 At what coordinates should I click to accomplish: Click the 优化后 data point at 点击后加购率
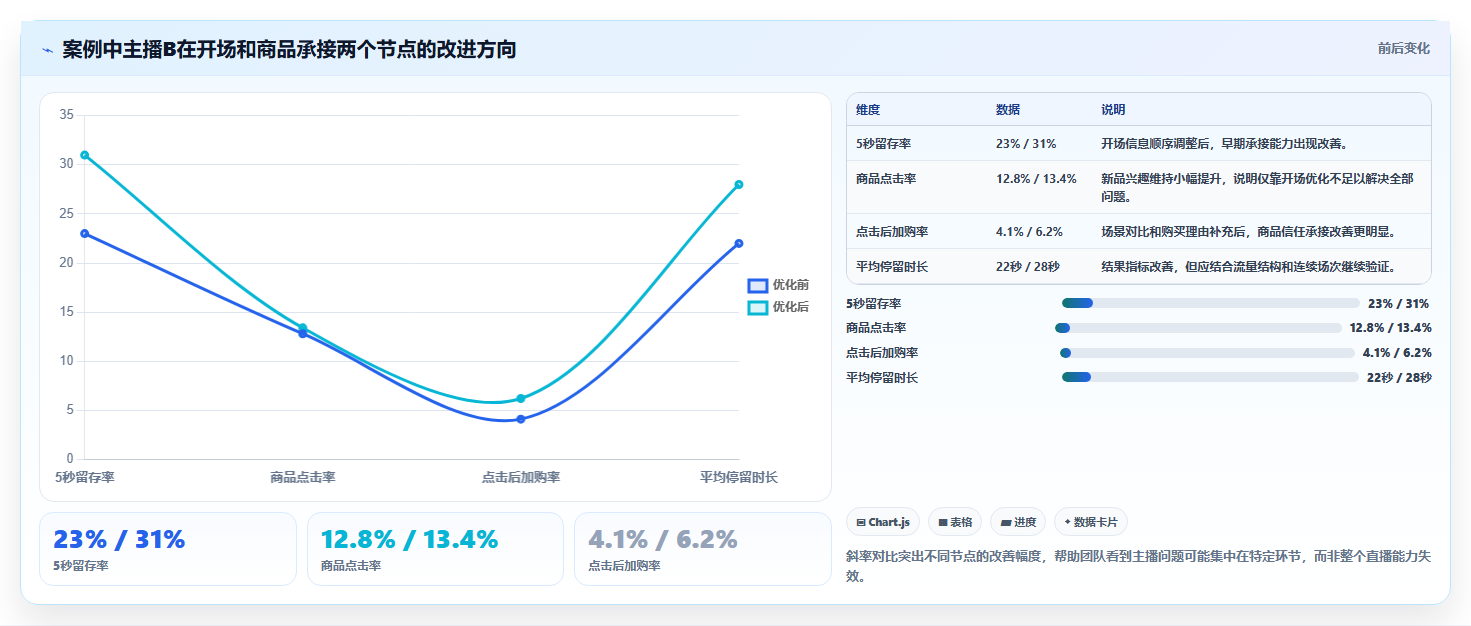521,398
